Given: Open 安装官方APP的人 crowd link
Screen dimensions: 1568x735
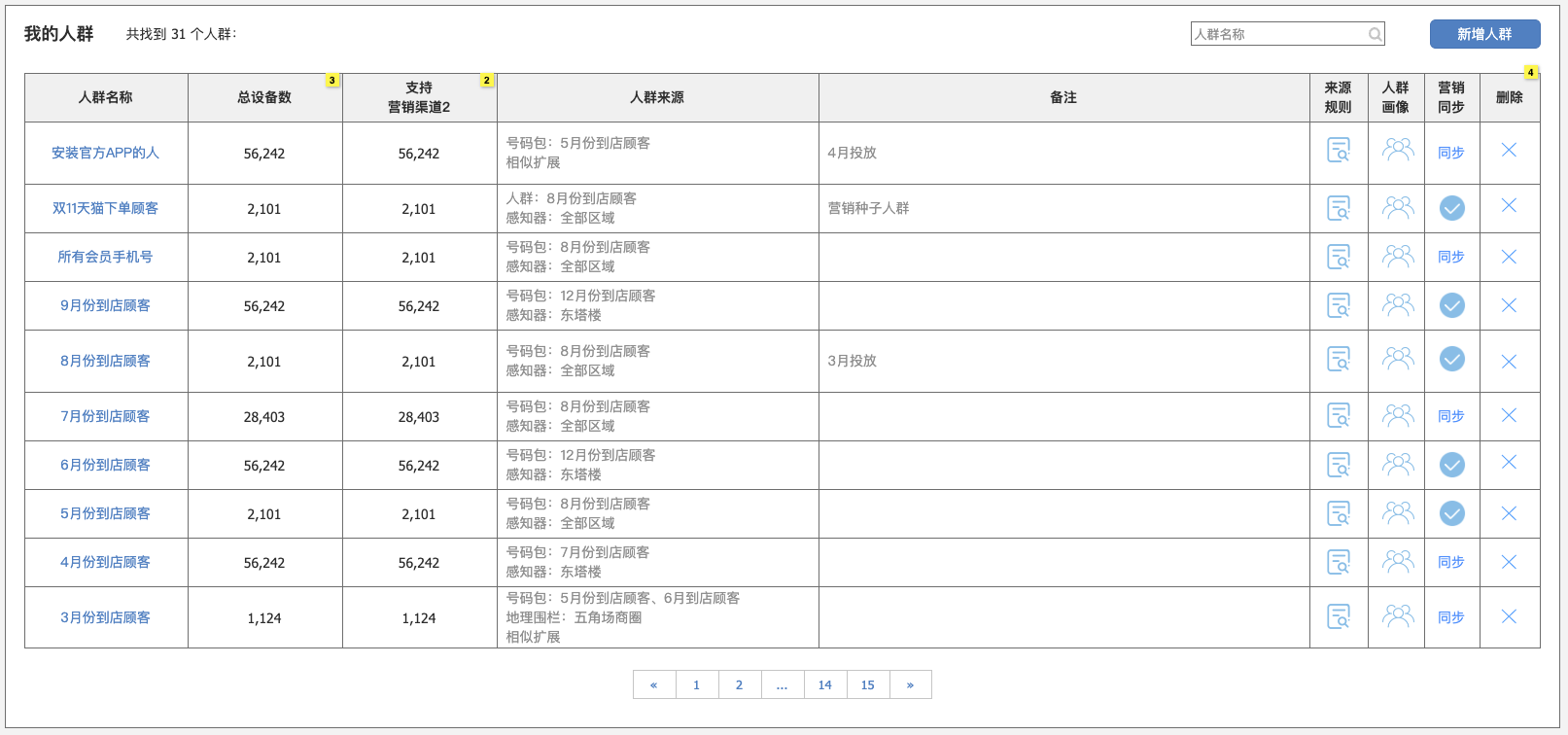Looking at the screenshot, I should tap(105, 153).
